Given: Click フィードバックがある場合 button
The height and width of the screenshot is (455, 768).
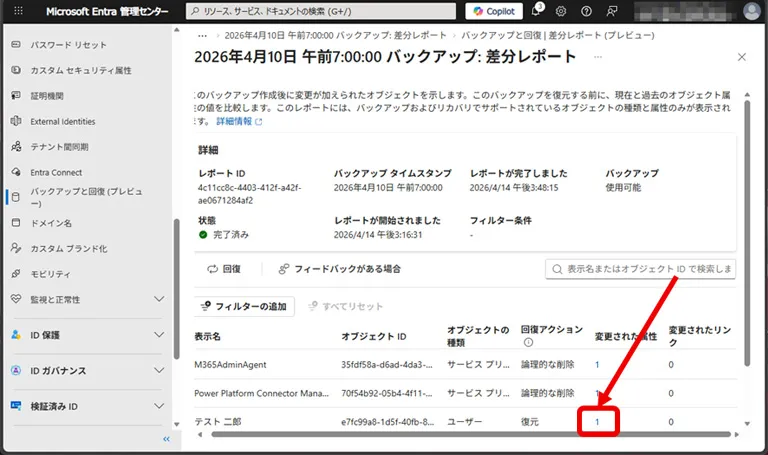Looking at the screenshot, I should point(339,269).
